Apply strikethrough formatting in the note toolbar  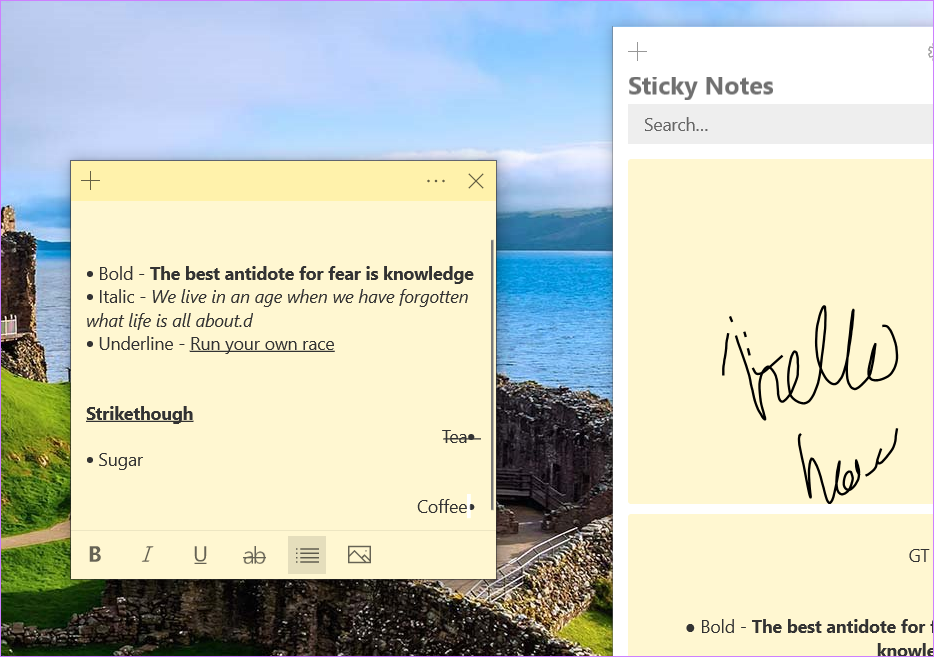(254, 554)
